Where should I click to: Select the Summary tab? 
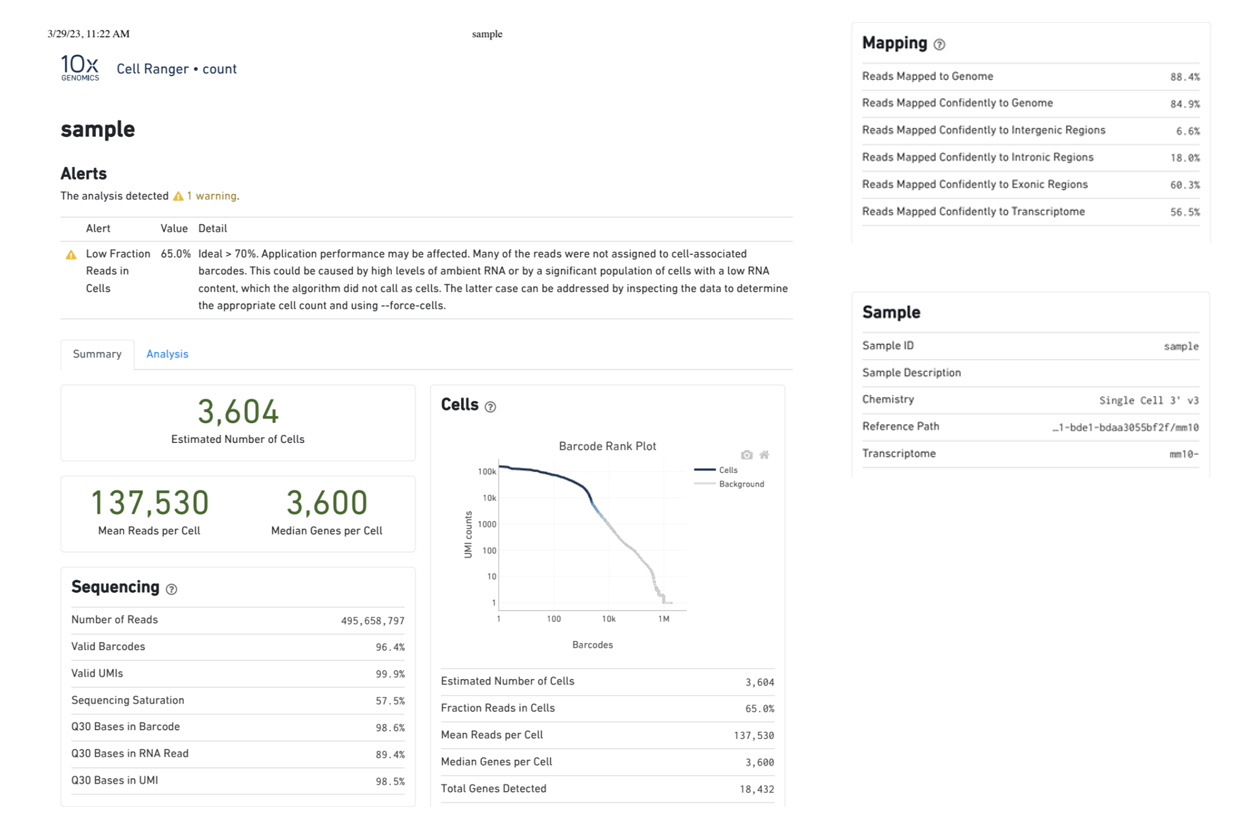97,354
